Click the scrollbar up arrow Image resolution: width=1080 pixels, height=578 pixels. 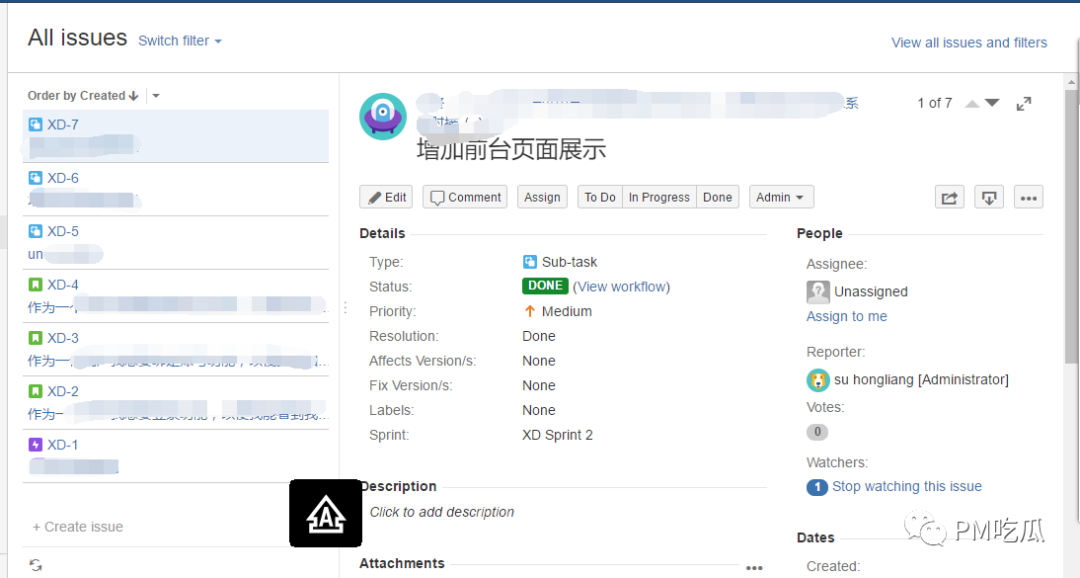(1071, 82)
